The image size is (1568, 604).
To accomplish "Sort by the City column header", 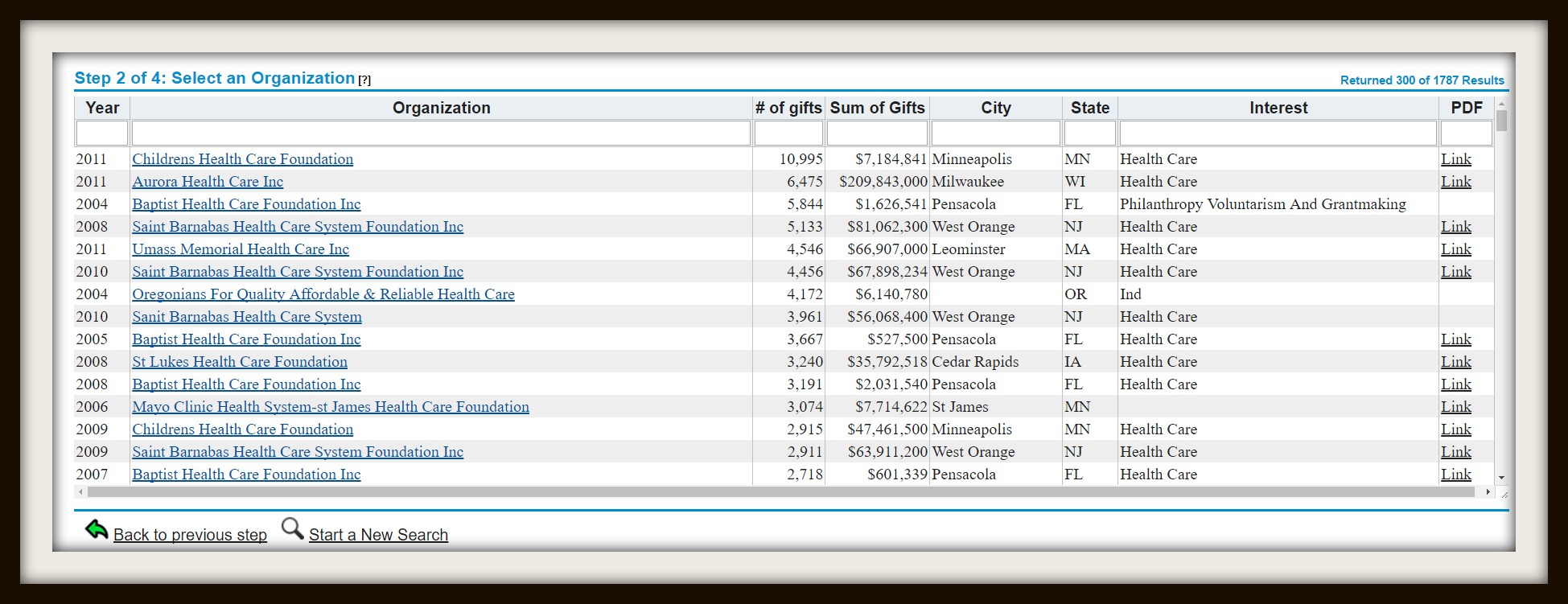I will (995, 108).
